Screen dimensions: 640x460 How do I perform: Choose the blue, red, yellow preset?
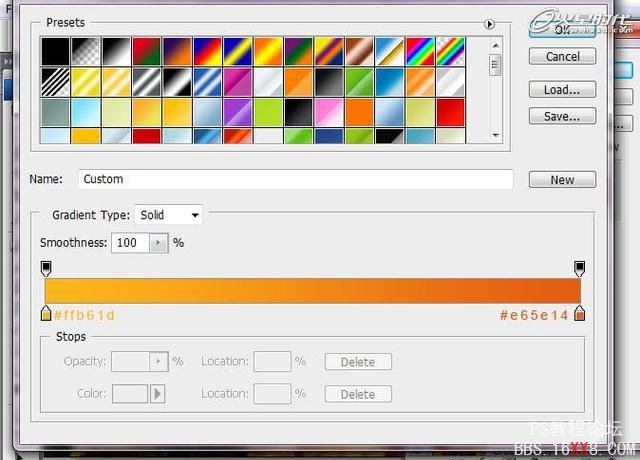(207, 51)
